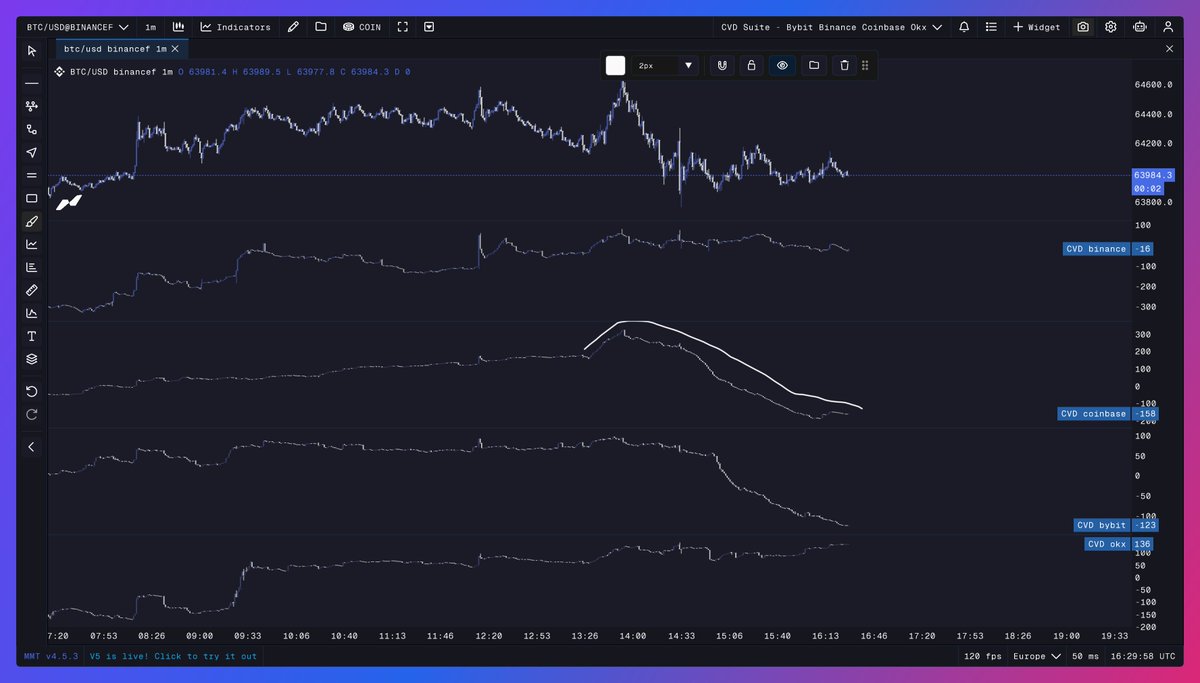Select the branching node pattern tool
1200x683 pixels.
coord(32,106)
